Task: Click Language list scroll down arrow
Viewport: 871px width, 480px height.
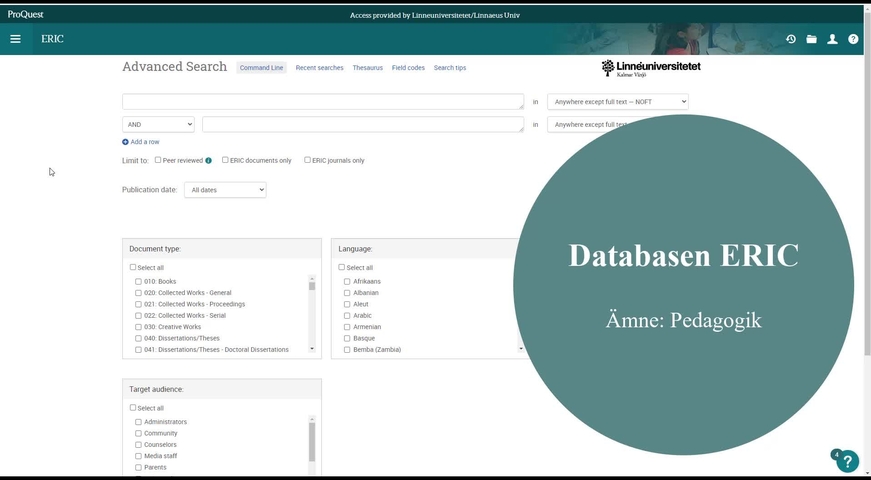Action: coord(521,349)
